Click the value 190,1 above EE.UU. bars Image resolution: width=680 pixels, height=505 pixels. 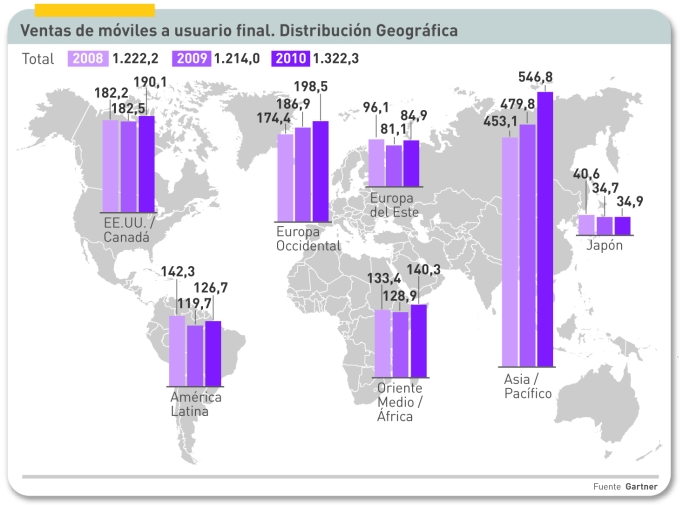(x=150, y=82)
